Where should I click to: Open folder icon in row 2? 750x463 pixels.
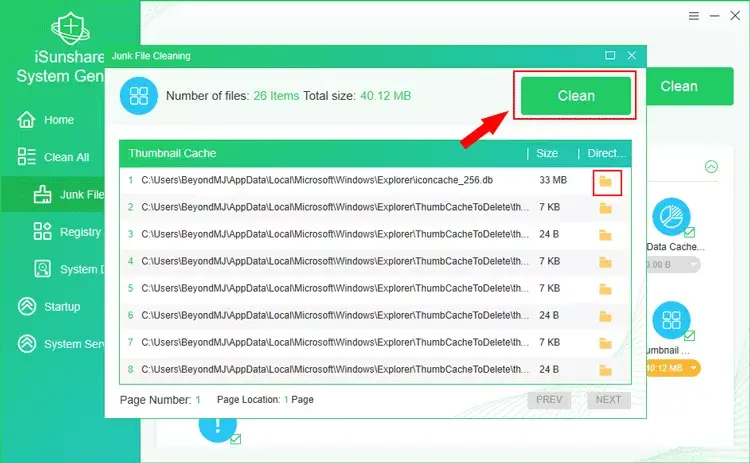coord(606,208)
